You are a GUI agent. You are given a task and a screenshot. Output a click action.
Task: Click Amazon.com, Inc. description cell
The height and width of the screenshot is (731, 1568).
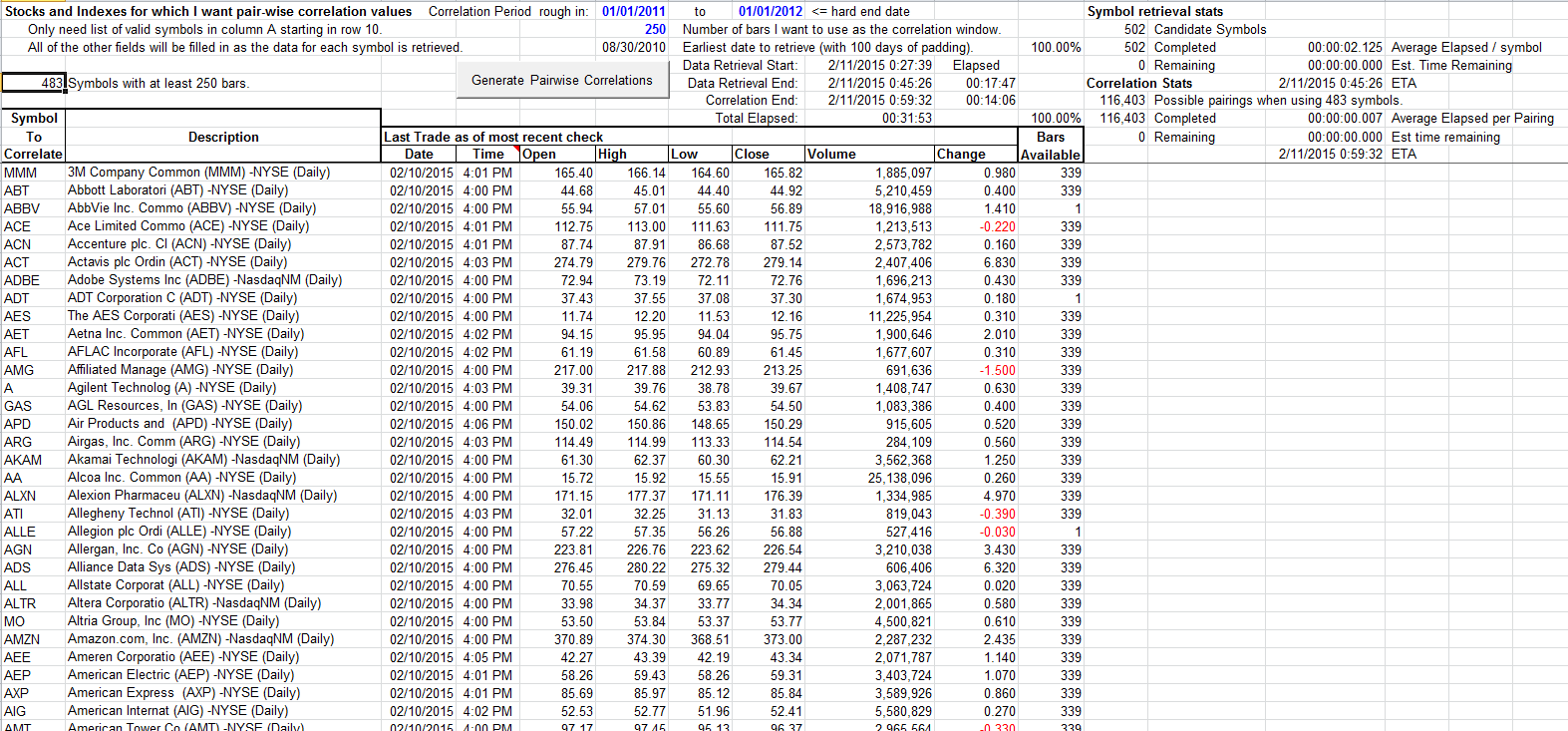pos(223,639)
